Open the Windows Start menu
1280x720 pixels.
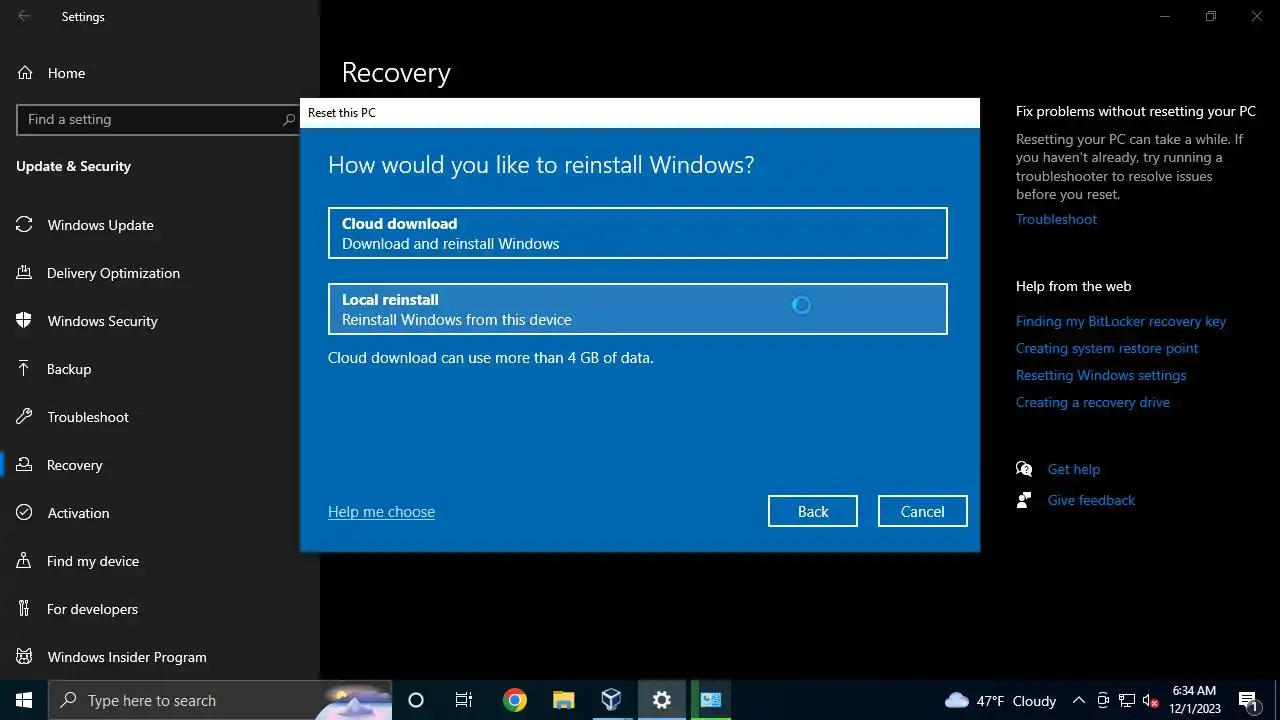tap(24, 700)
